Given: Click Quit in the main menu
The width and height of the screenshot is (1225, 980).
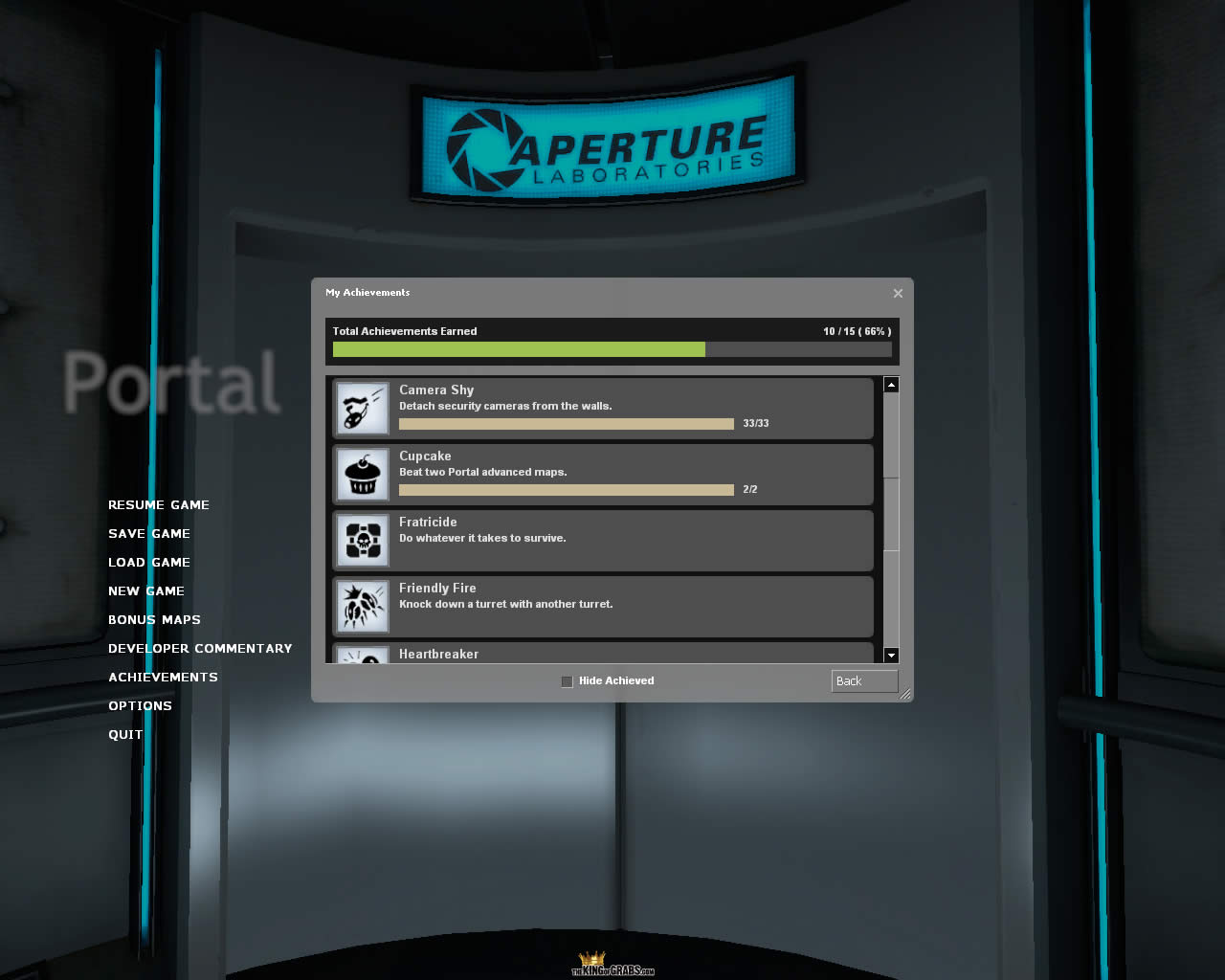Looking at the screenshot, I should tap(125, 735).
